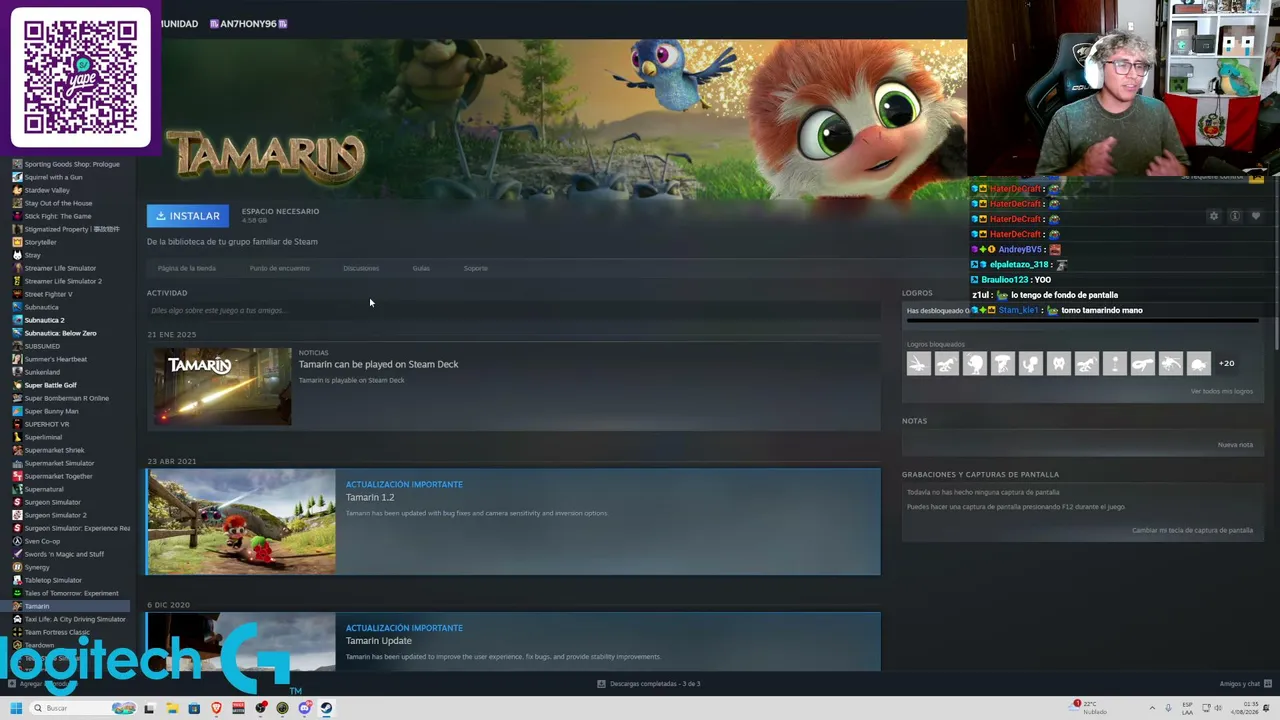This screenshot has width=1280, height=720.
Task: Click Nueva nota link
Action: (x=1235, y=445)
